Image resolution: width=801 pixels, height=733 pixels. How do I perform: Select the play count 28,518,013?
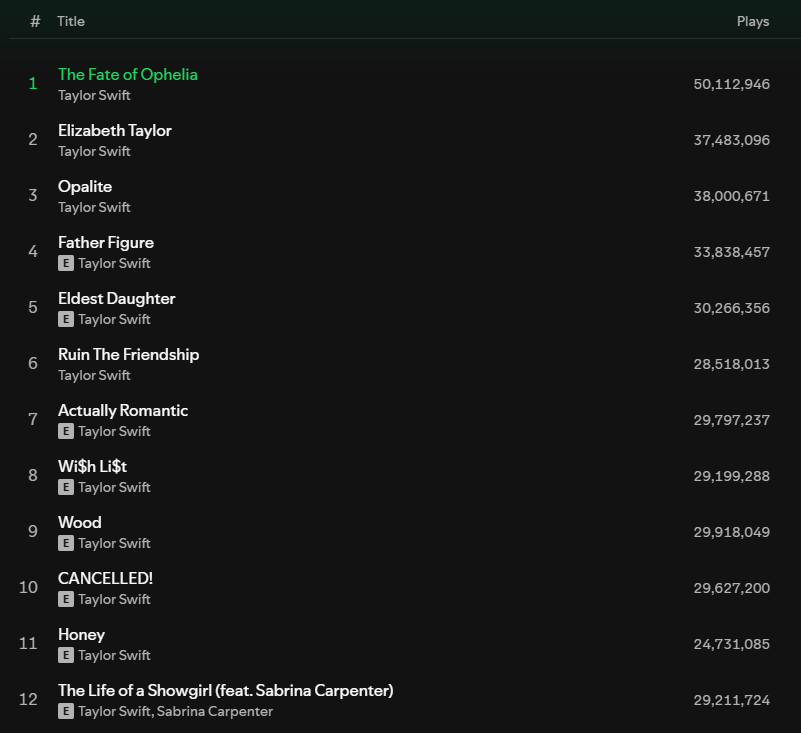click(732, 364)
